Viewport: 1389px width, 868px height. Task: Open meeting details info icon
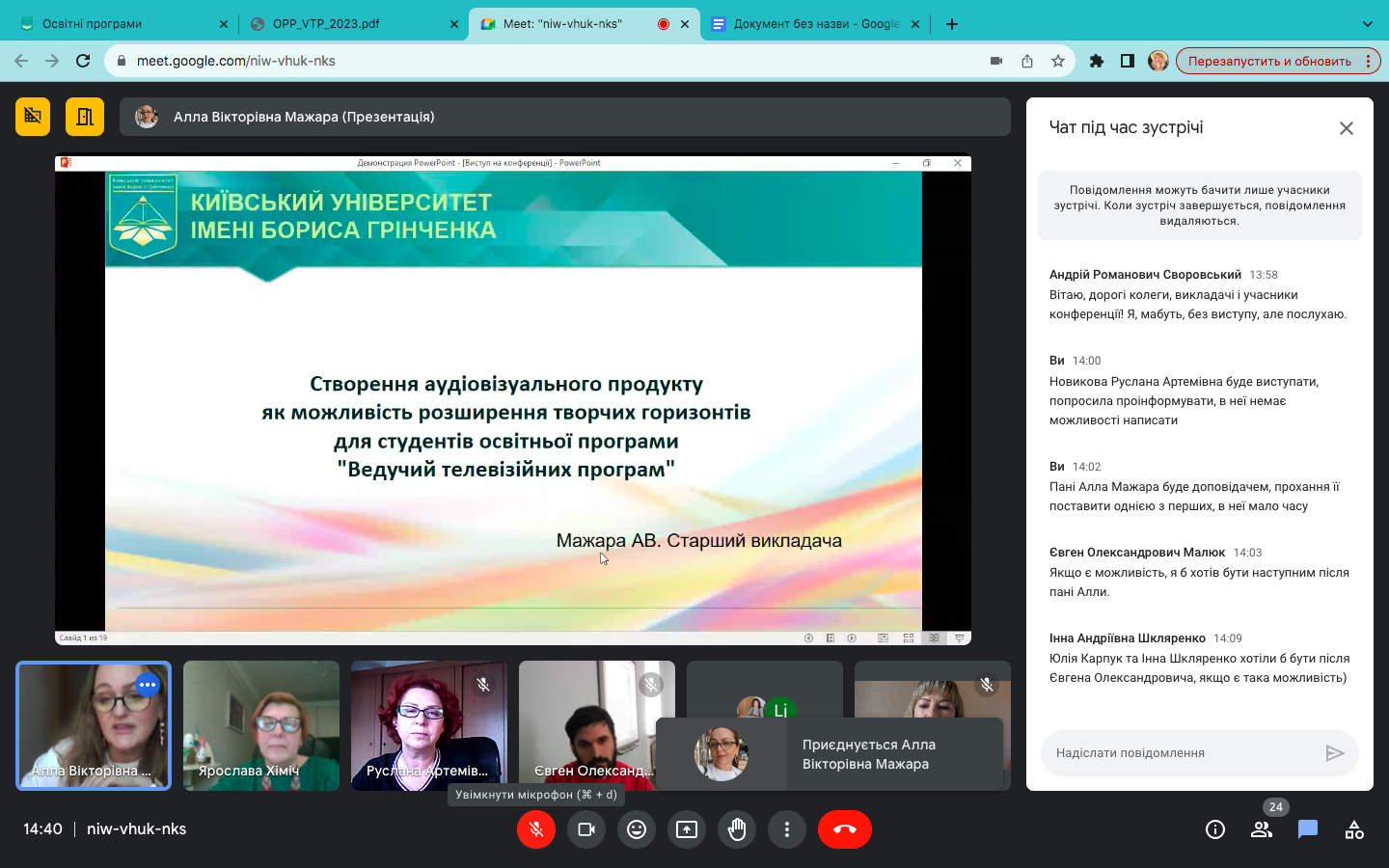pyautogui.click(x=1215, y=829)
